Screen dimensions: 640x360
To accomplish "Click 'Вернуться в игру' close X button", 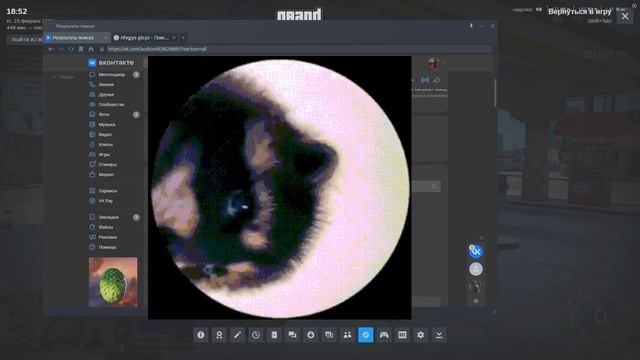I will tap(625, 16).
